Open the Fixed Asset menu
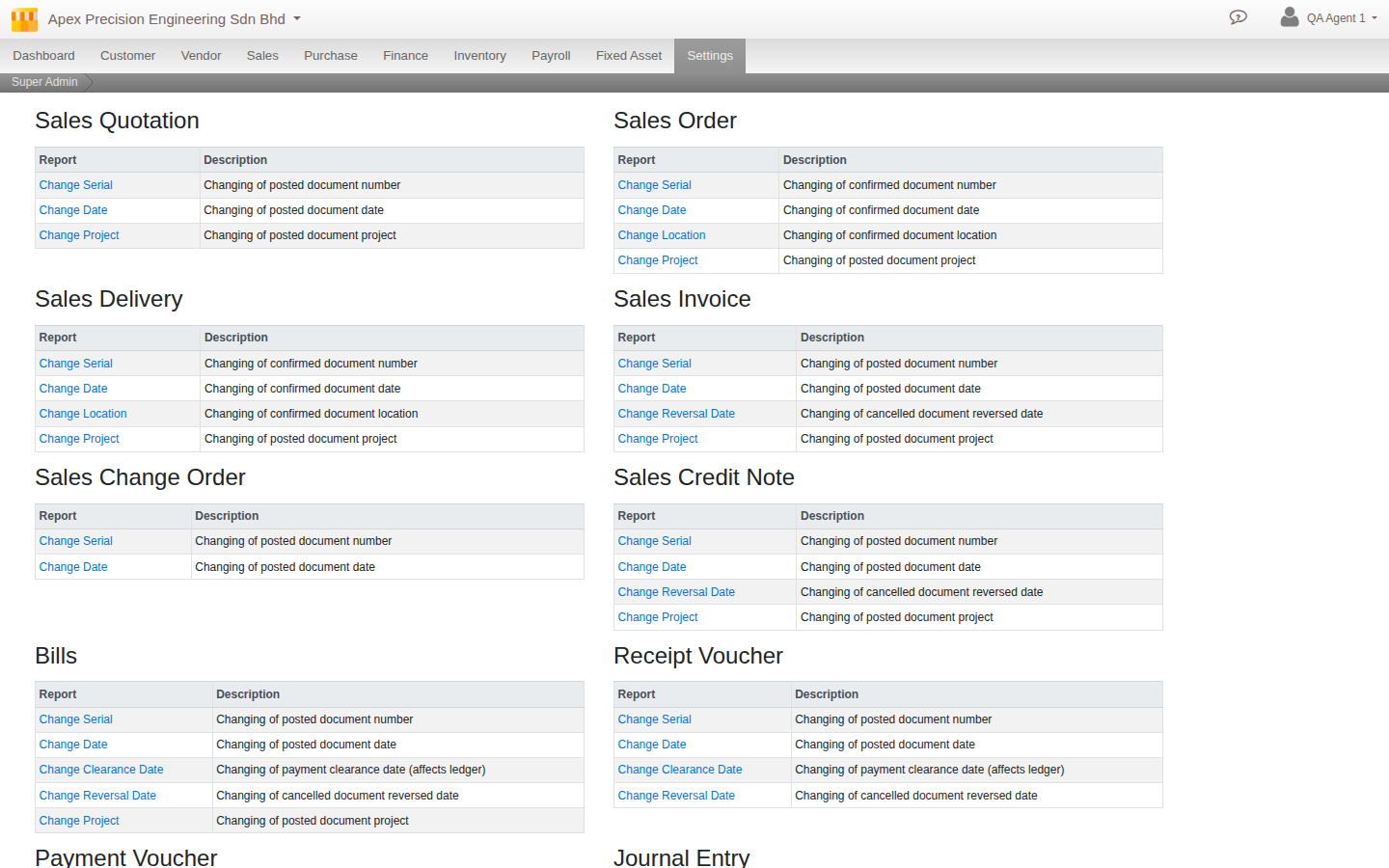 point(629,56)
